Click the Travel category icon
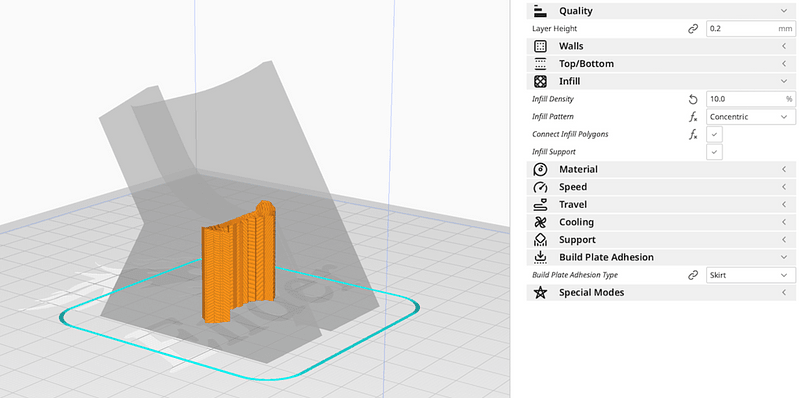800x398 pixels. (540, 205)
